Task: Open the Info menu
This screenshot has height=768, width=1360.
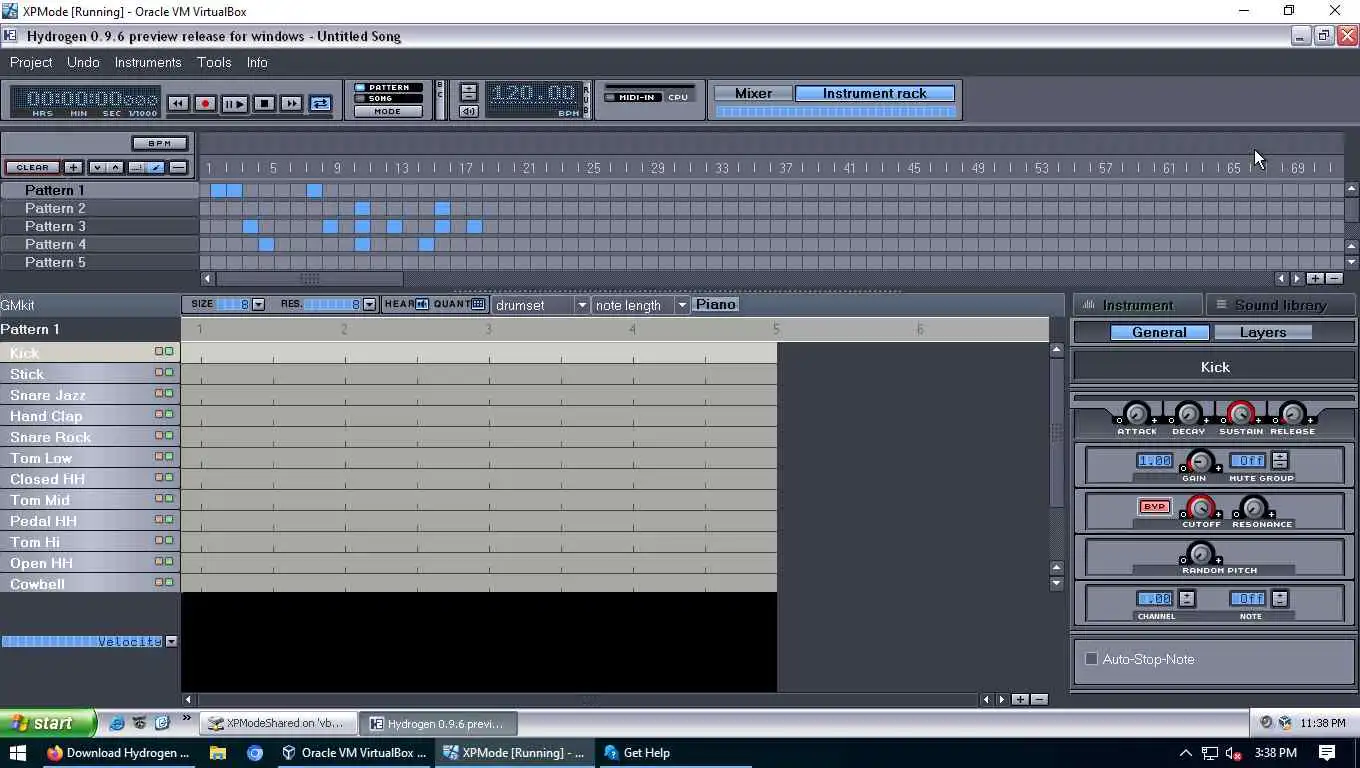Action: click(257, 62)
